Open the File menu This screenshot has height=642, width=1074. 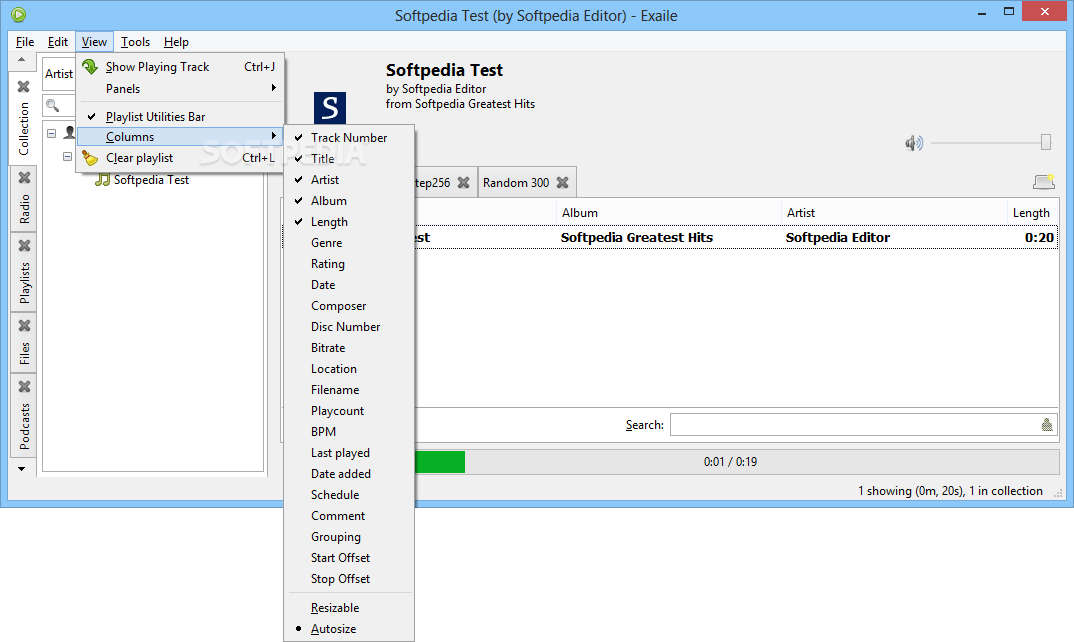click(x=25, y=42)
